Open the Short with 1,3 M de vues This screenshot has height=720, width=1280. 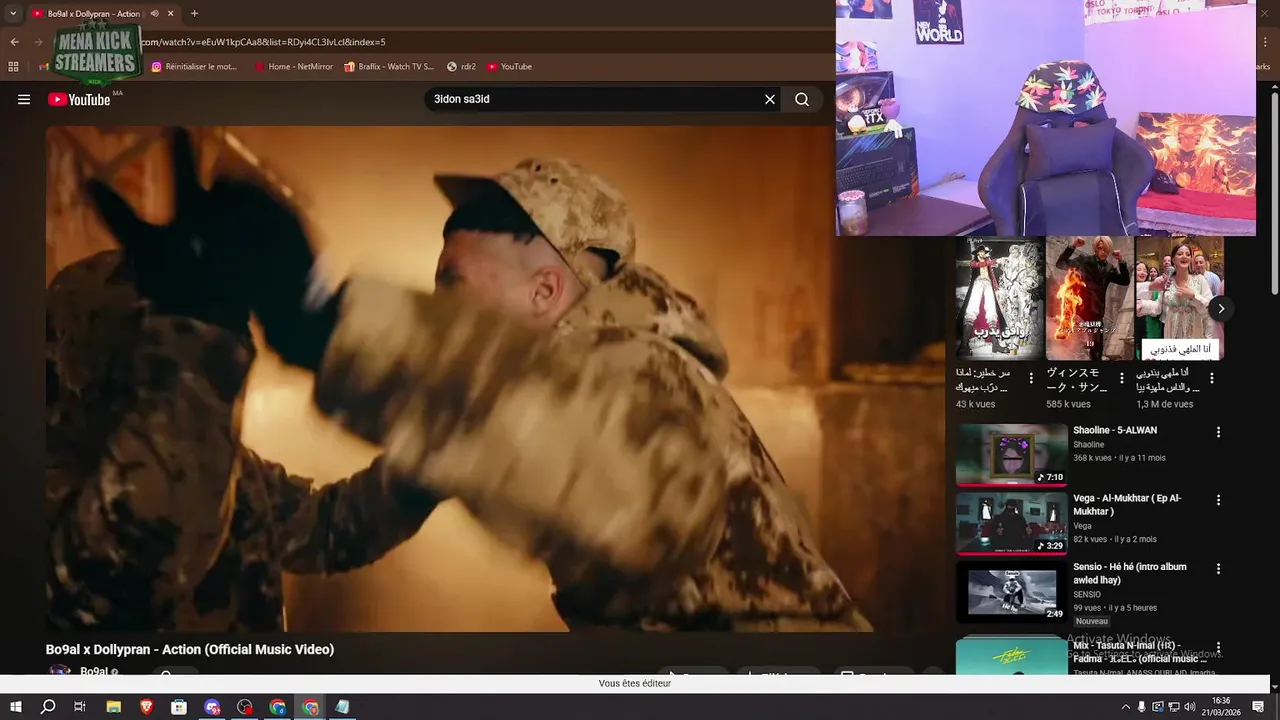(x=1179, y=298)
